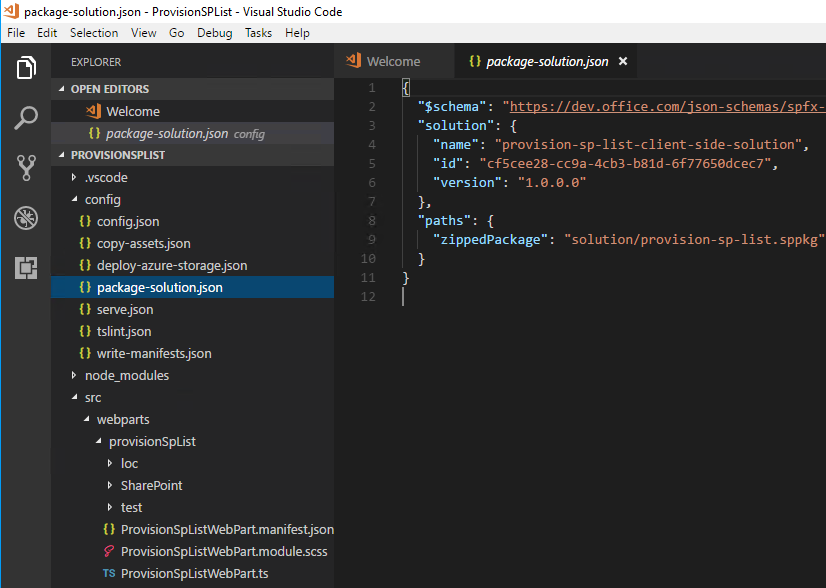
Task: Click the "zippedPackage" key in editor
Action: 491,240
